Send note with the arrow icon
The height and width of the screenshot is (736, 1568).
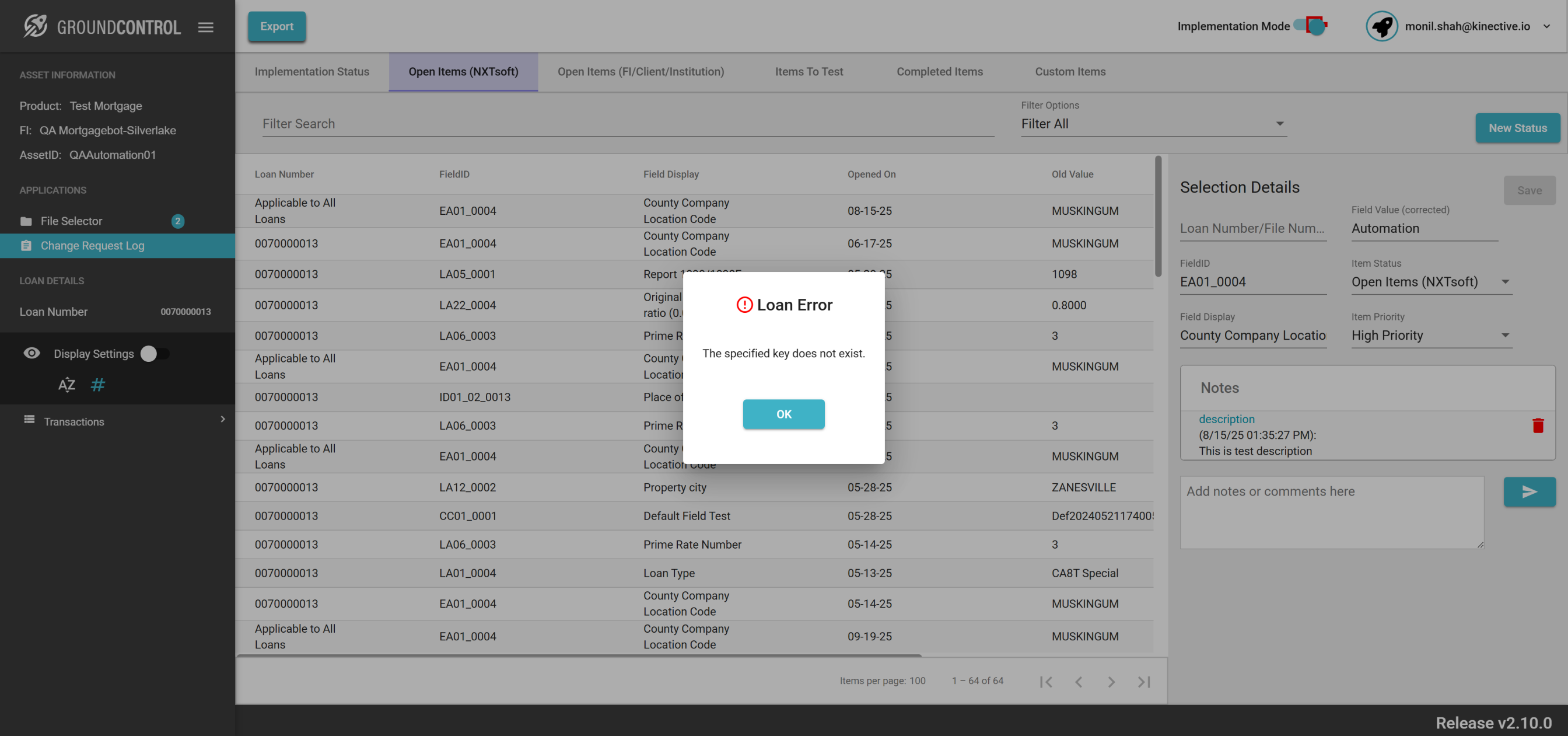coord(1529,491)
